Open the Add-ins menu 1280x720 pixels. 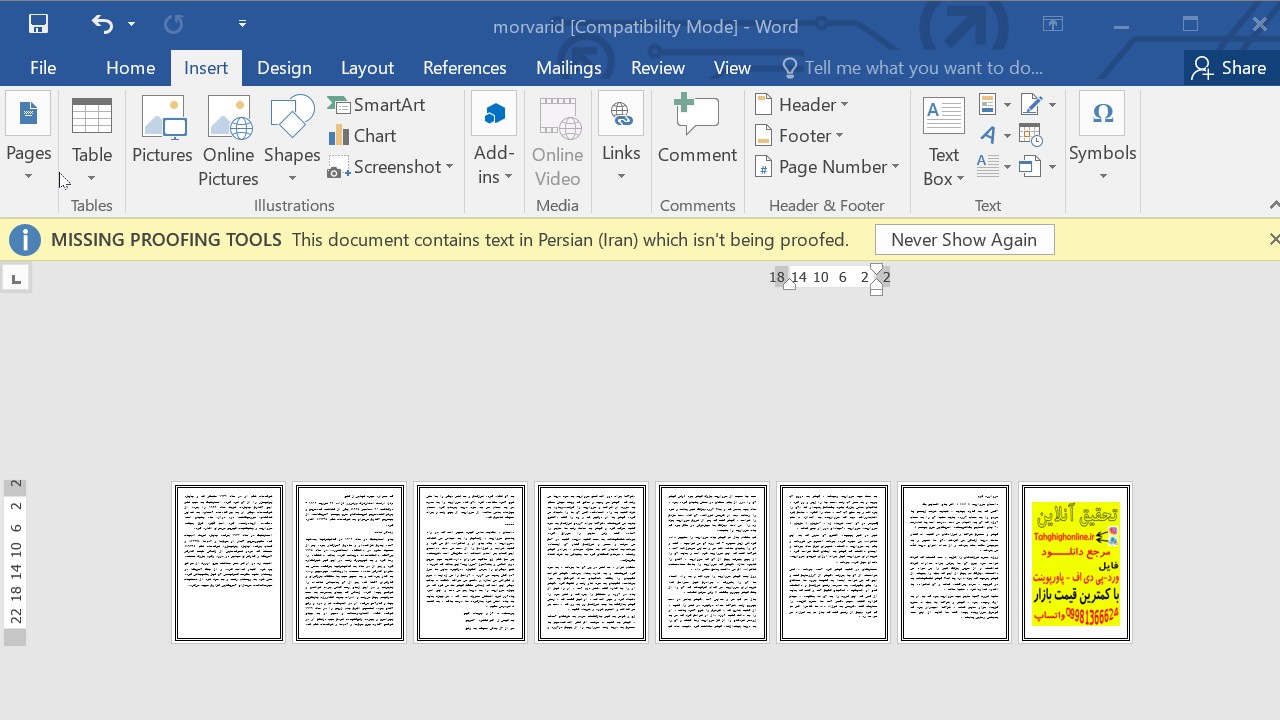tap(494, 140)
